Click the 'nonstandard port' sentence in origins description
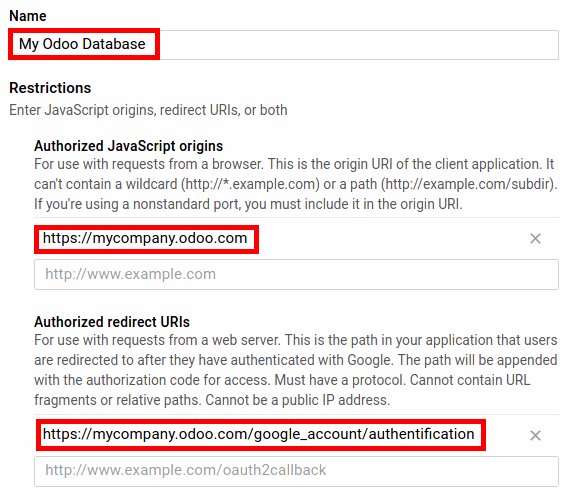The image size is (573, 497). click(x=248, y=204)
